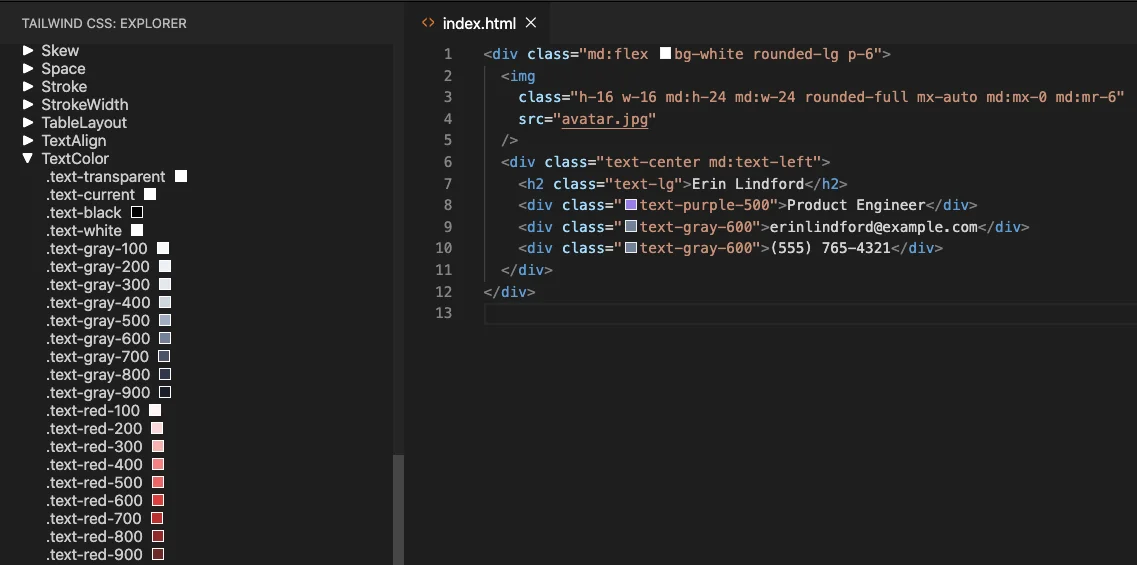This screenshot has height=565, width=1137.
Task: Select the .text-gray-800 class entry
Action: tap(98, 374)
